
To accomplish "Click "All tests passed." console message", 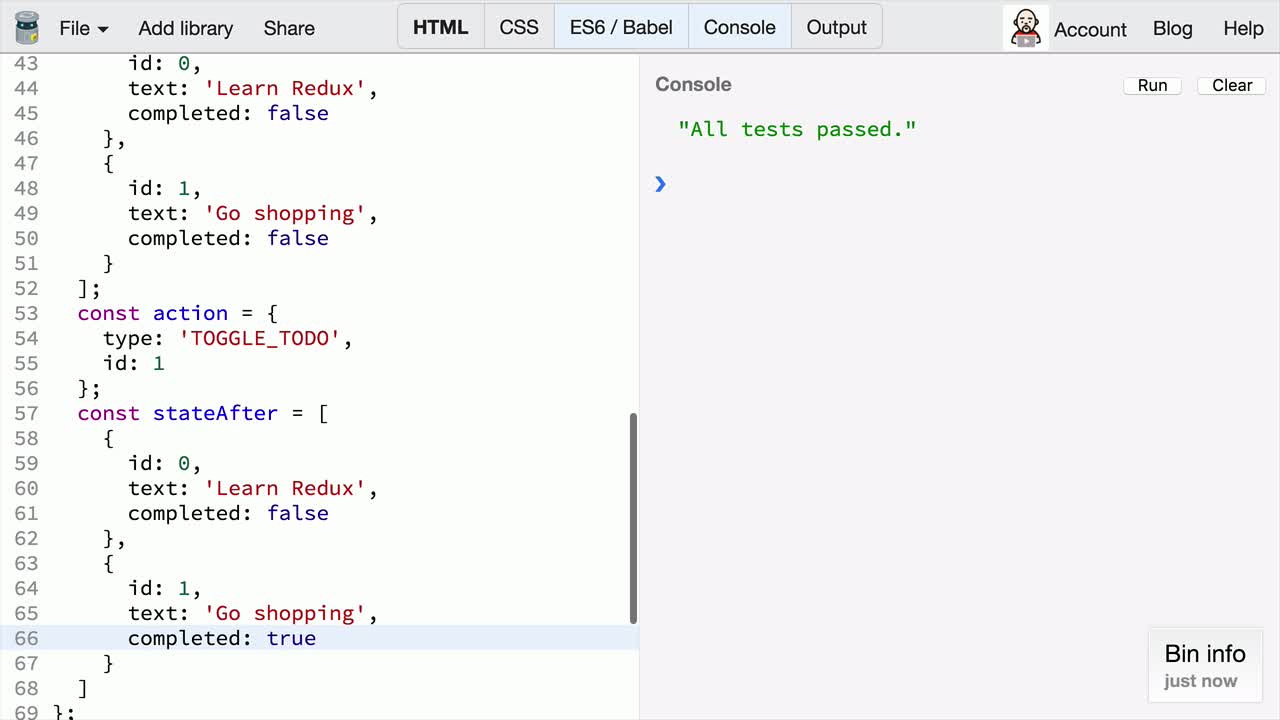I will coord(797,129).
